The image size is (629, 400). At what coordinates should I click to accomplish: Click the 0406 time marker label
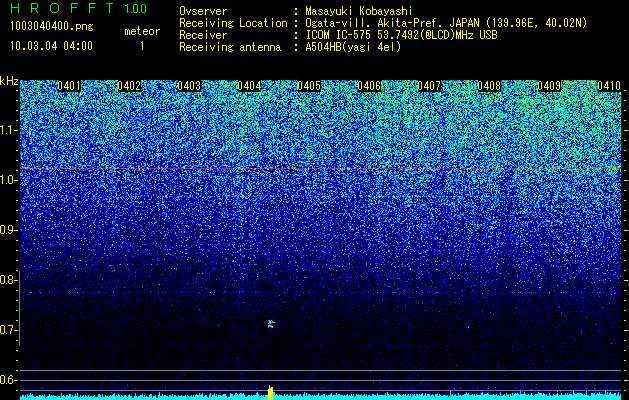pyautogui.click(x=369, y=86)
